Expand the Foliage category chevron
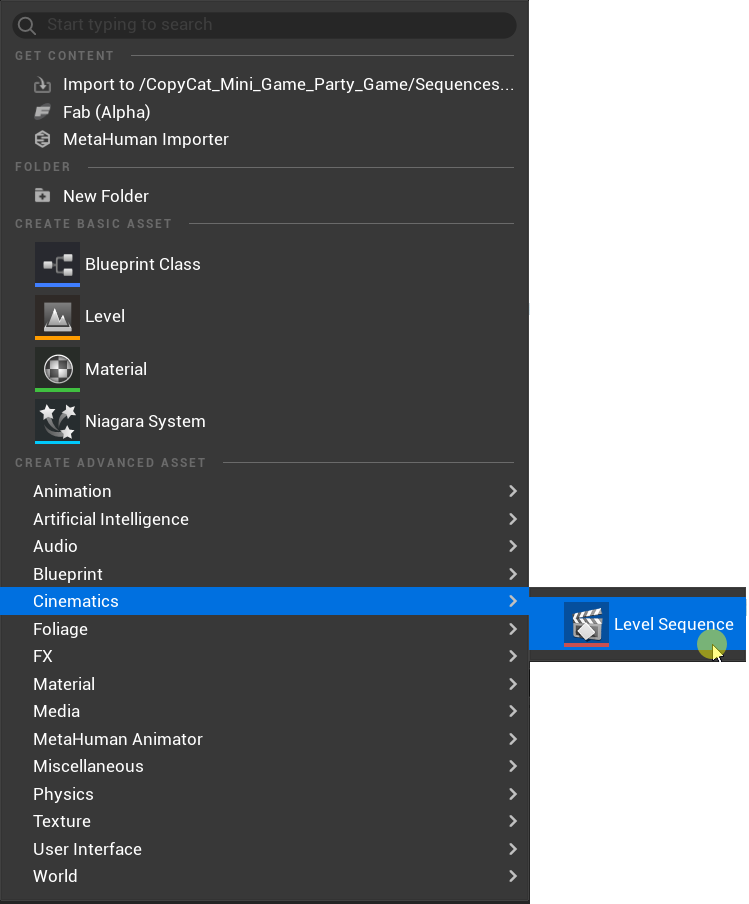This screenshot has height=904, width=749. (x=513, y=628)
